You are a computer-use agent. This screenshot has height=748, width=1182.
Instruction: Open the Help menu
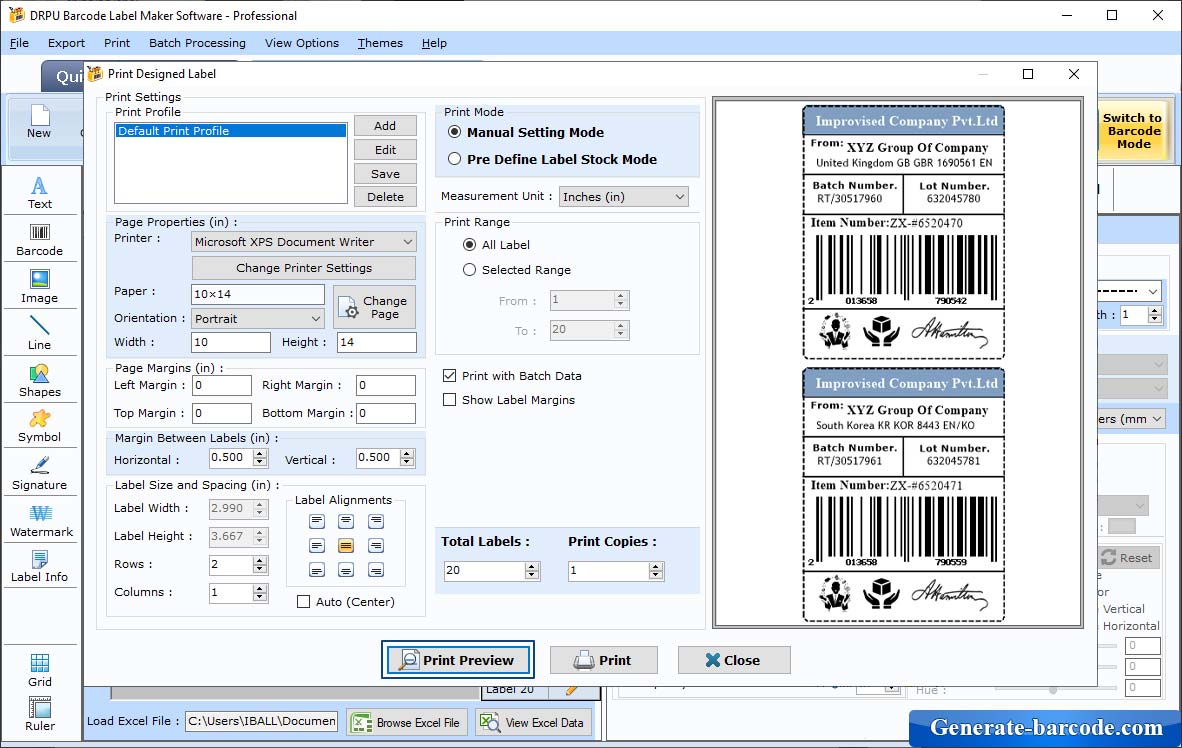(434, 43)
